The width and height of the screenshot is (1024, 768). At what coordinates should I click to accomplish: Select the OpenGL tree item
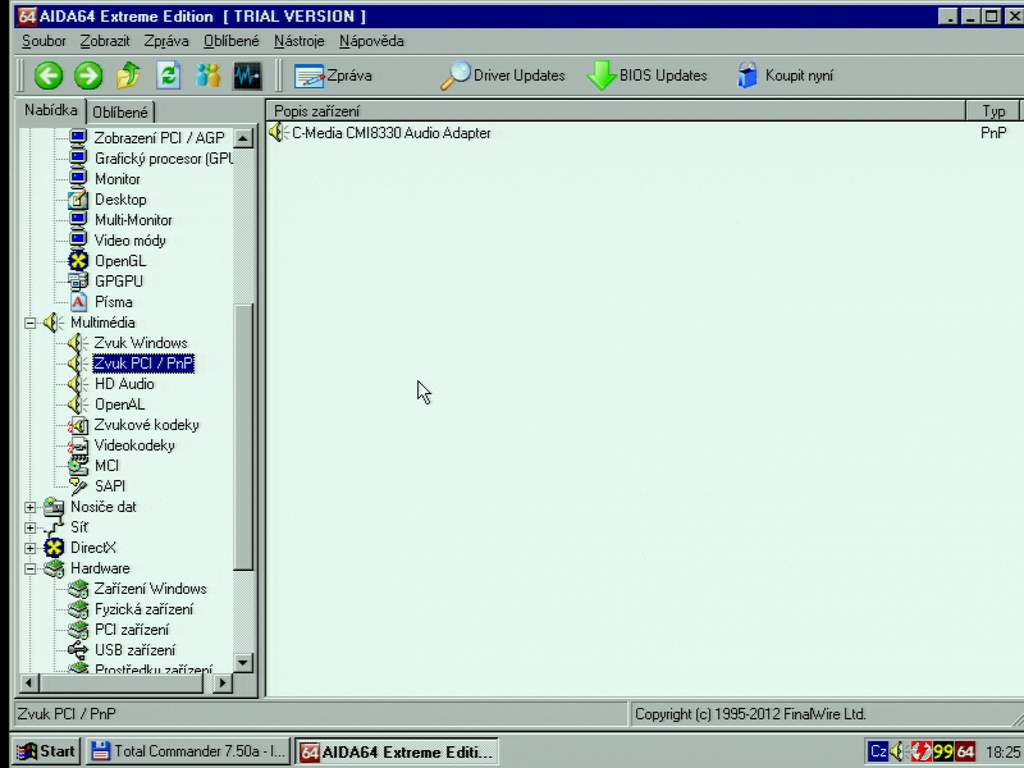(x=120, y=261)
